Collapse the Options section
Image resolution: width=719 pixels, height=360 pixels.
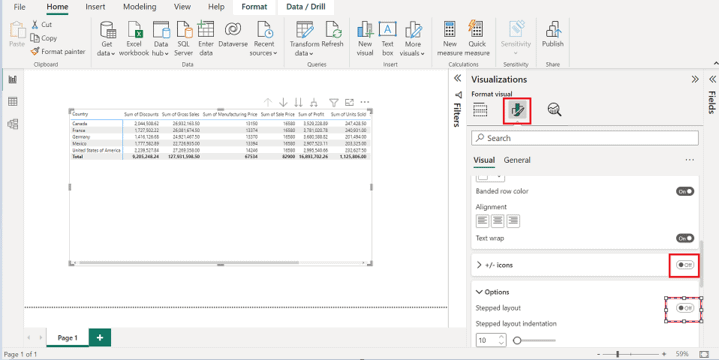pyautogui.click(x=479, y=292)
